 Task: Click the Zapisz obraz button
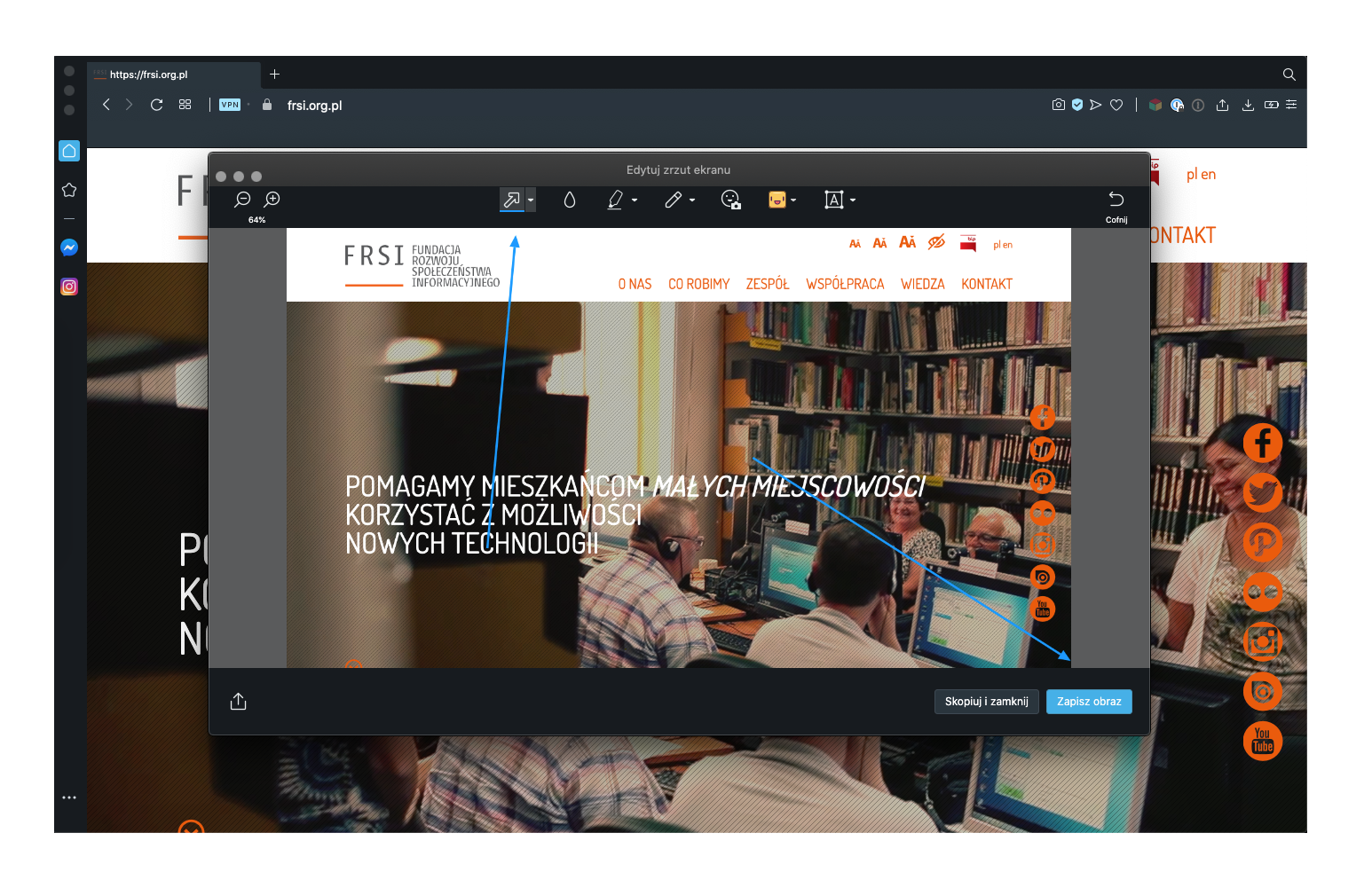click(1089, 702)
